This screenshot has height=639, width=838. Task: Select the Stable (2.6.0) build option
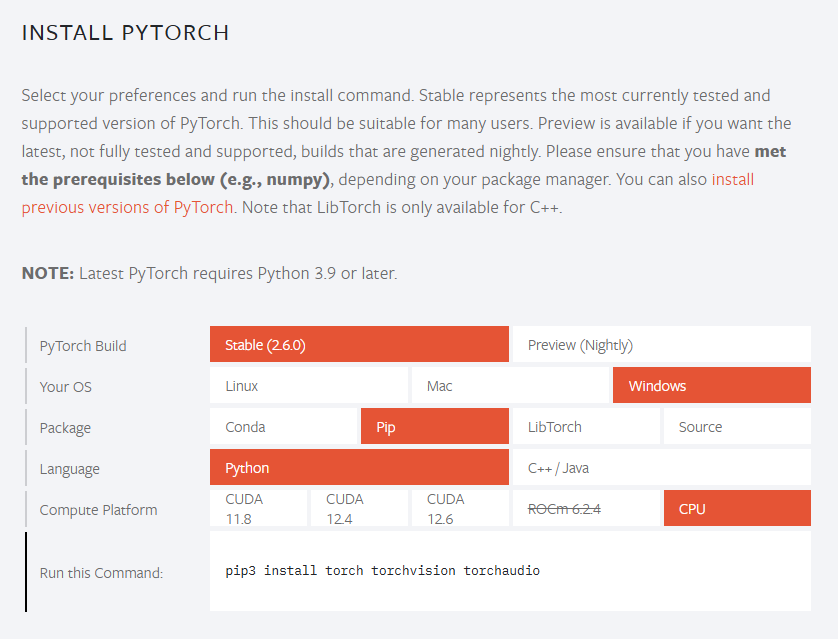[x=359, y=345]
